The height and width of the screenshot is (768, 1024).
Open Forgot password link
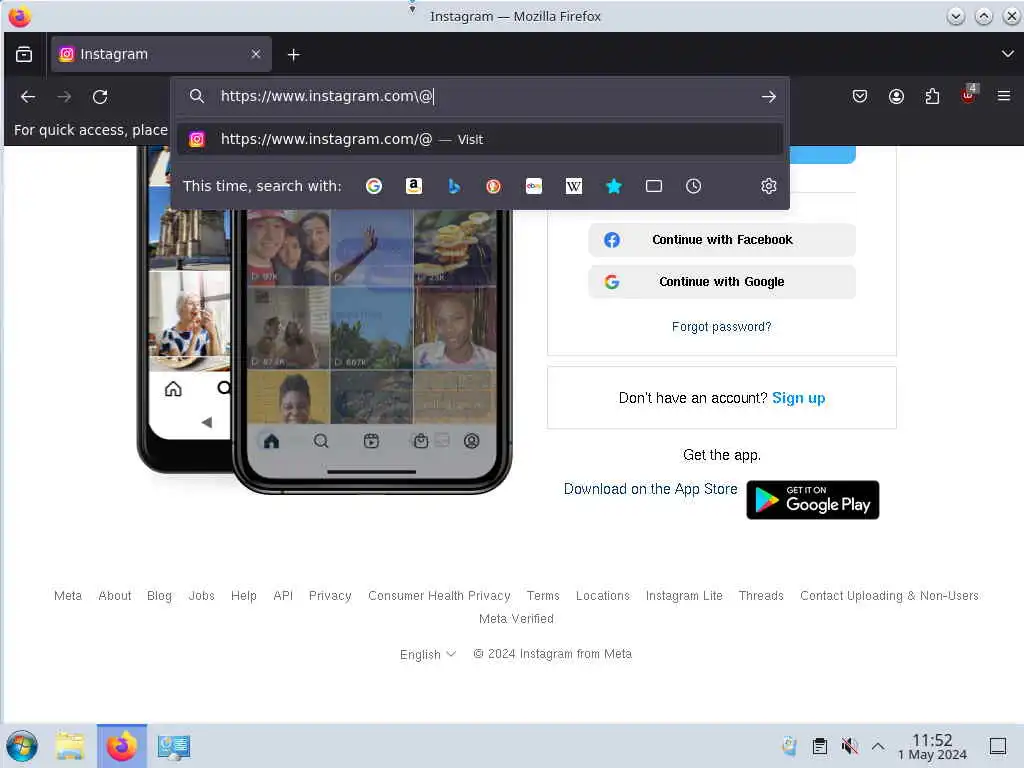pyautogui.click(x=722, y=327)
